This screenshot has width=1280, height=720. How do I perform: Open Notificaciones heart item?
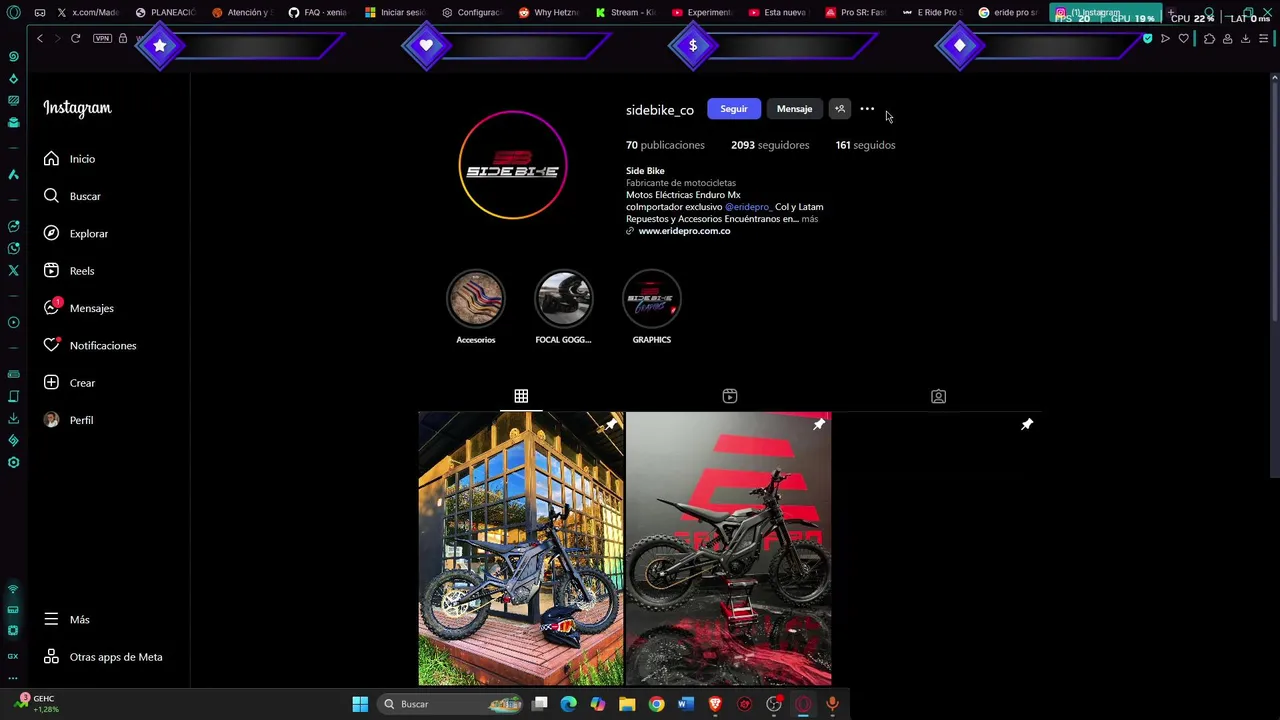89,345
